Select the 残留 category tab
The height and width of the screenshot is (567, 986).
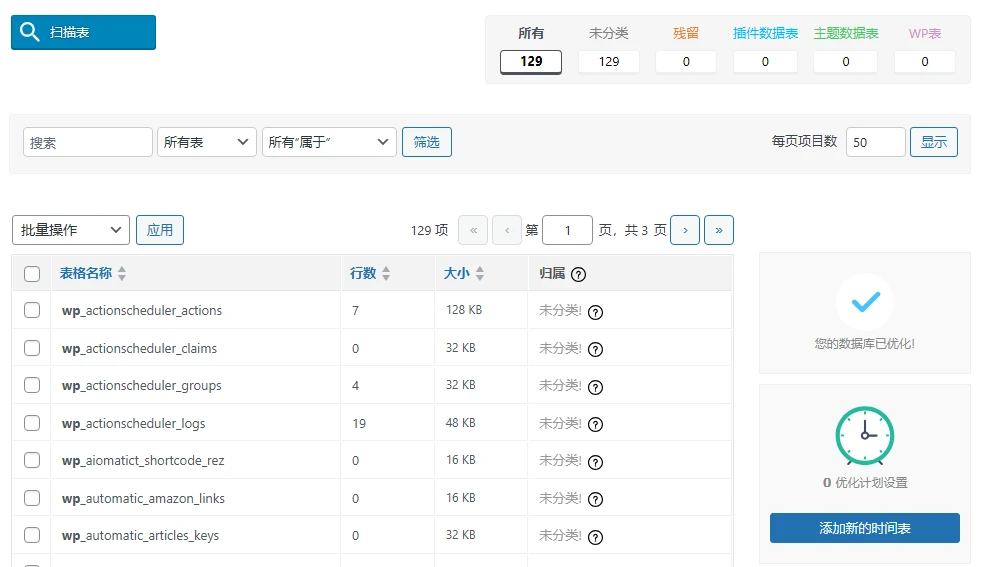(x=686, y=52)
